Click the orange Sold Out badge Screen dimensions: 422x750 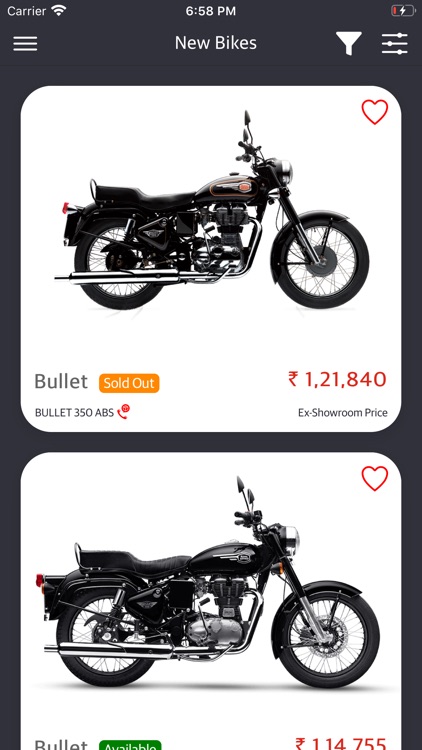129,383
